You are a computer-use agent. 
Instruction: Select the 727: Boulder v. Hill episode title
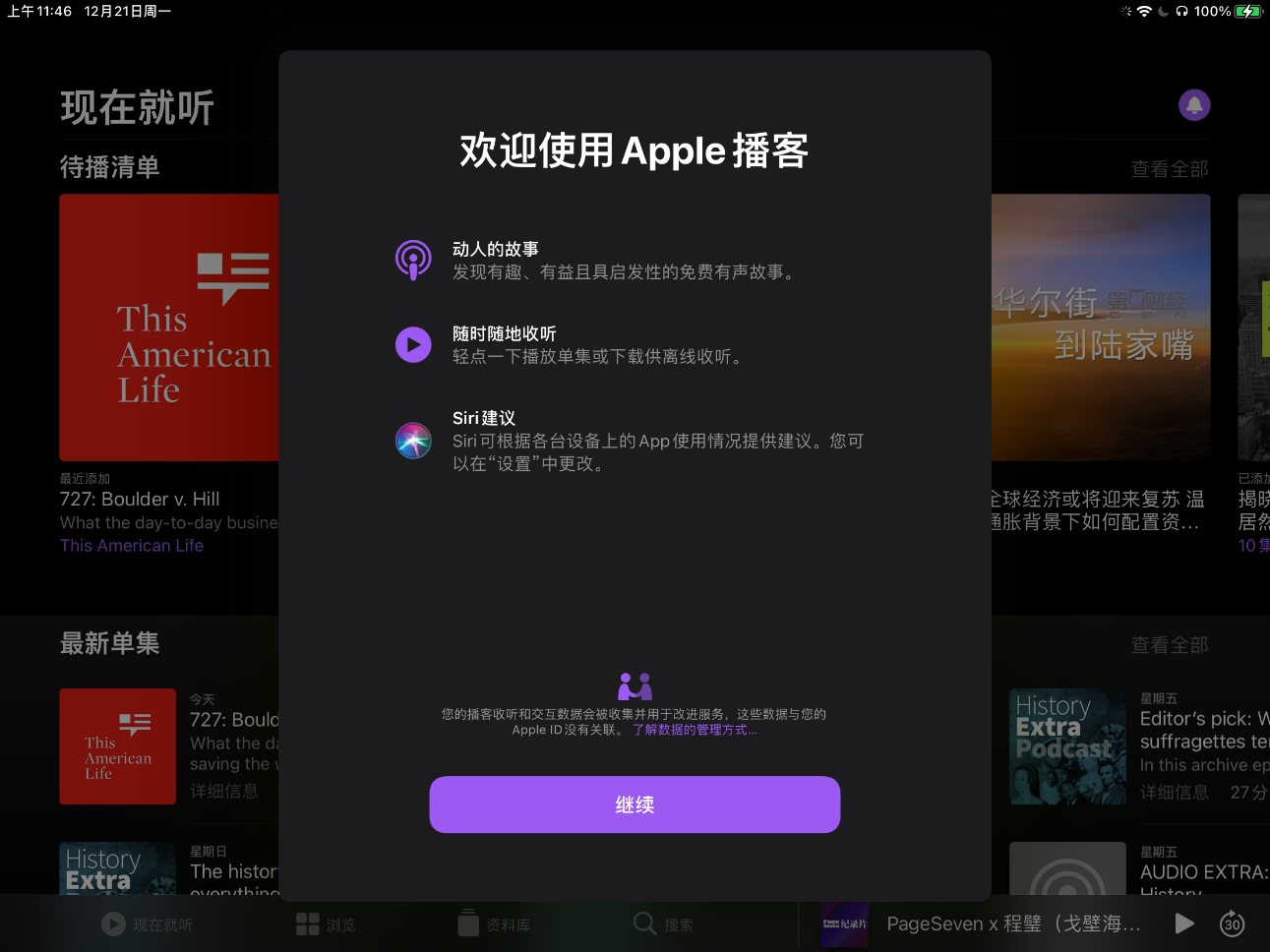pos(140,499)
